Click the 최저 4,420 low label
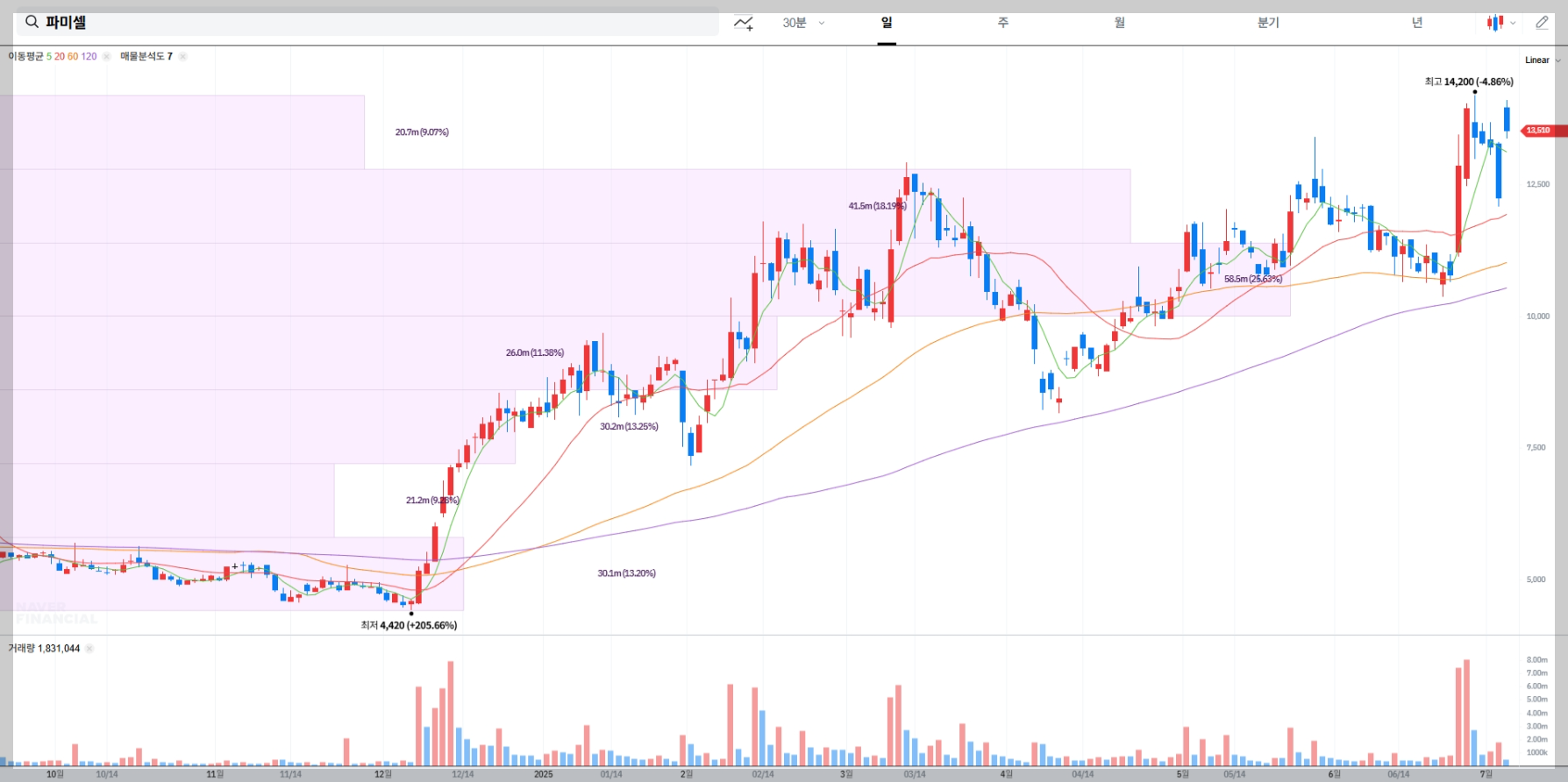Screen dimensions: 1568x782 pyautogui.click(x=409, y=625)
